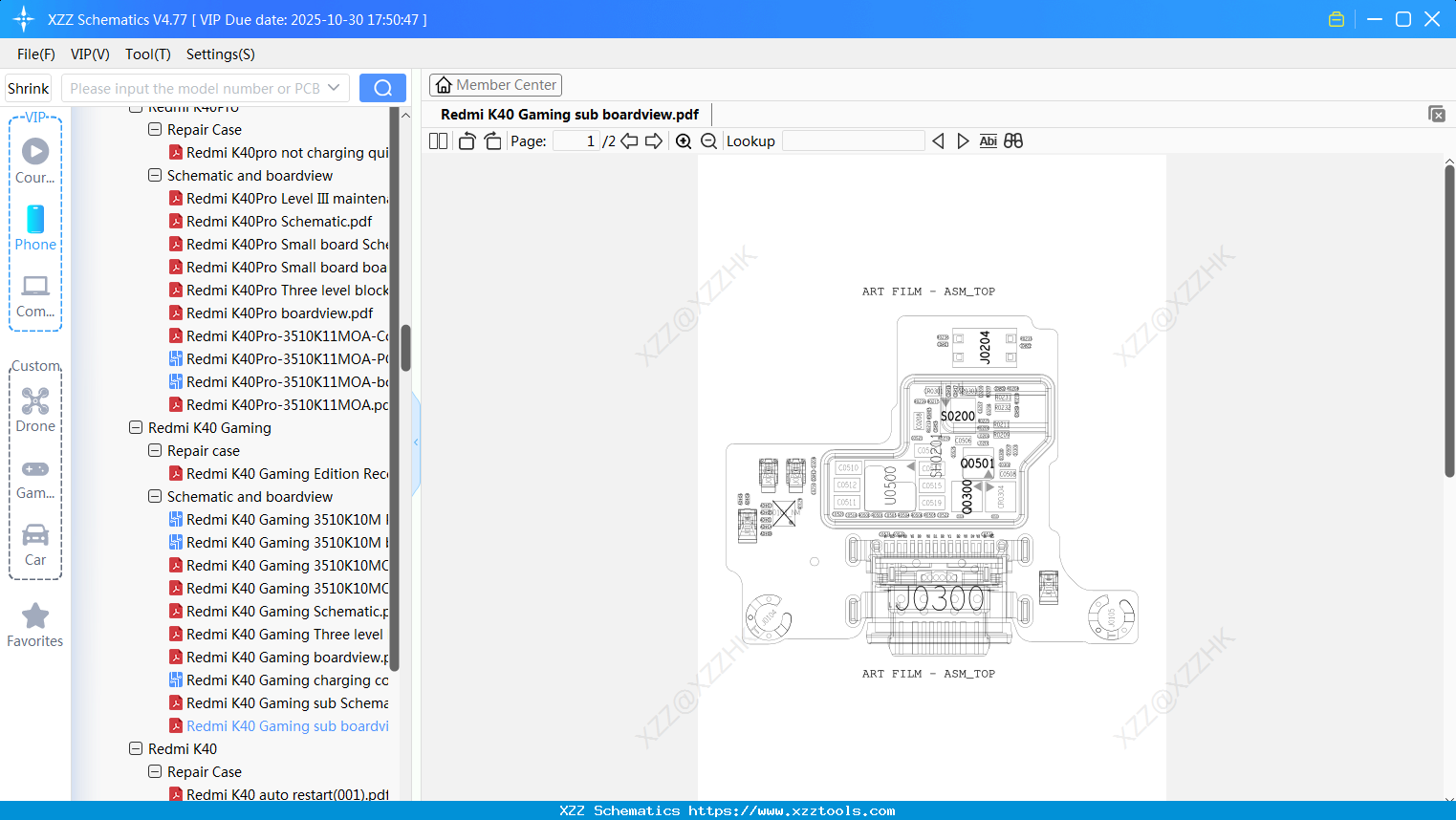Image resolution: width=1456 pixels, height=820 pixels.
Task: Open Redmi K40pro not charging repair case
Action: [279, 152]
